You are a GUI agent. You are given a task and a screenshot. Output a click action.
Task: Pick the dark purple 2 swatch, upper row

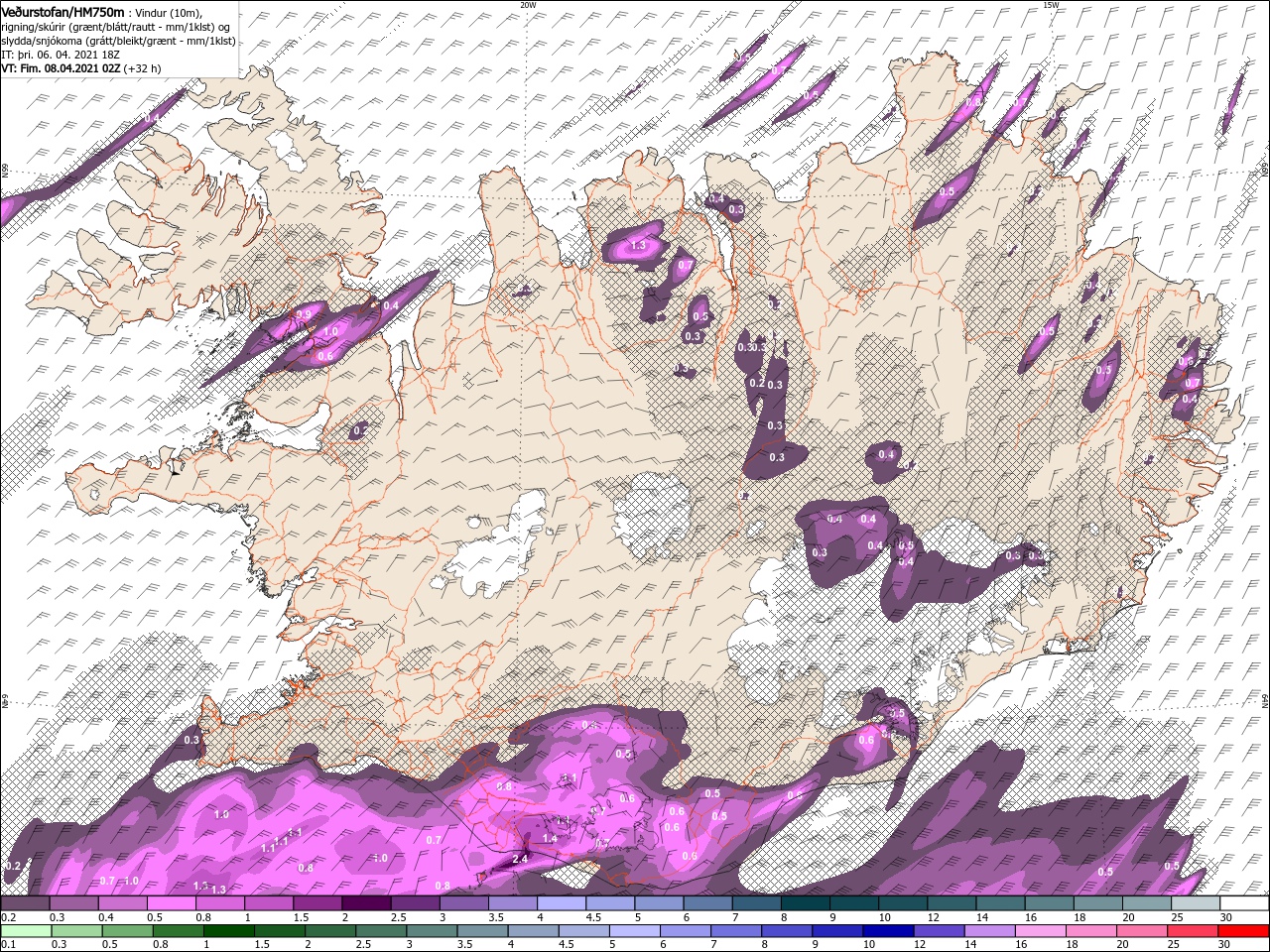tap(365, 903)
